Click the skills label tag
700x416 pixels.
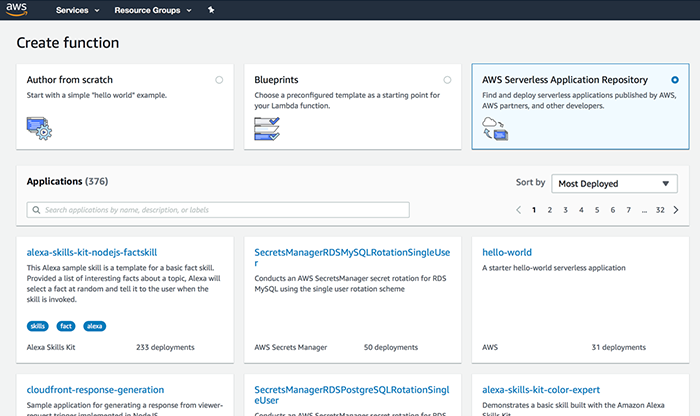[x=38, y=326]
